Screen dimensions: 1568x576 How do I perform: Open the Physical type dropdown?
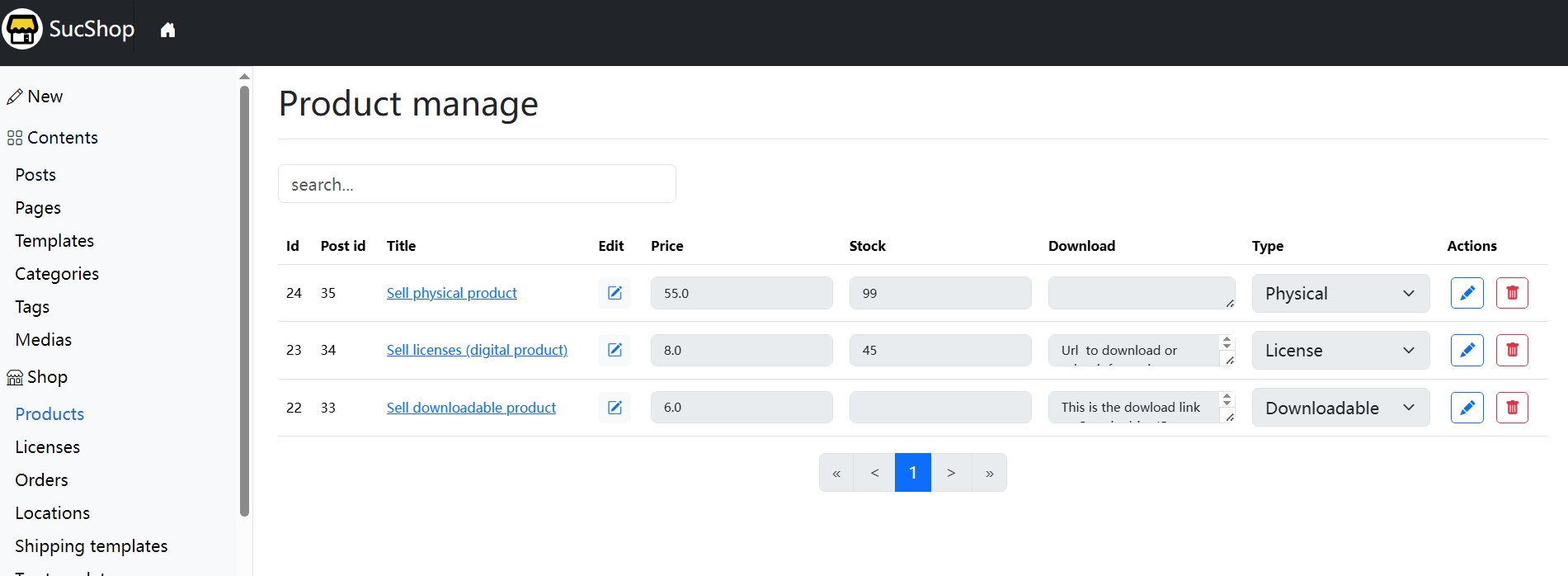[1340, 294]
